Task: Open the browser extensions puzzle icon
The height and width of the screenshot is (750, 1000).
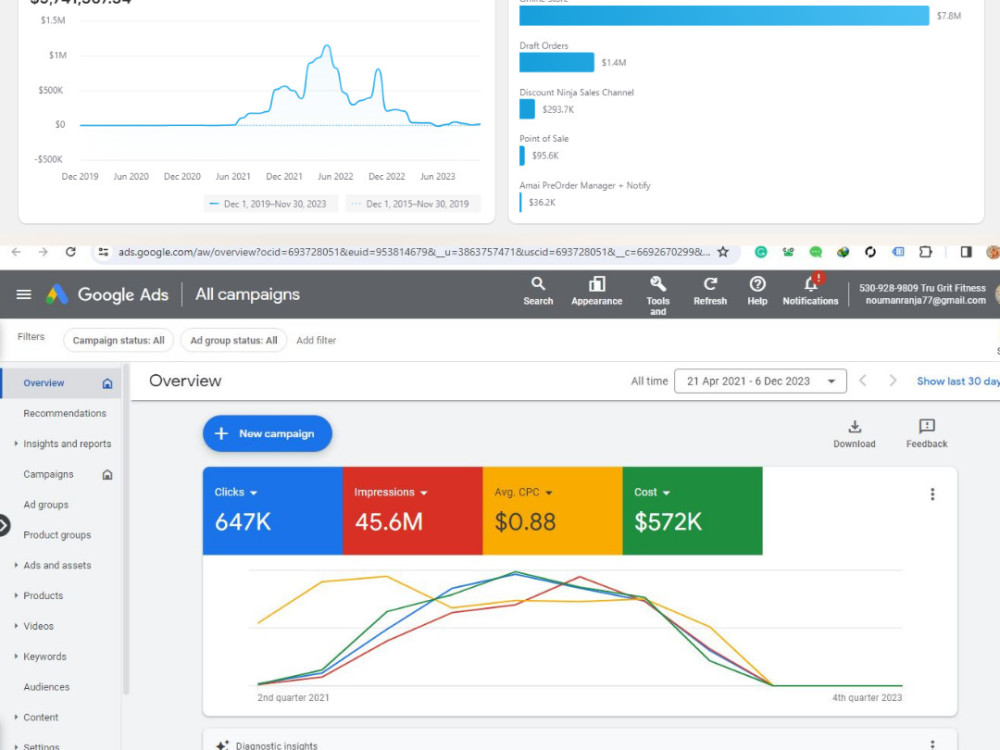Action: pos(925,252)
